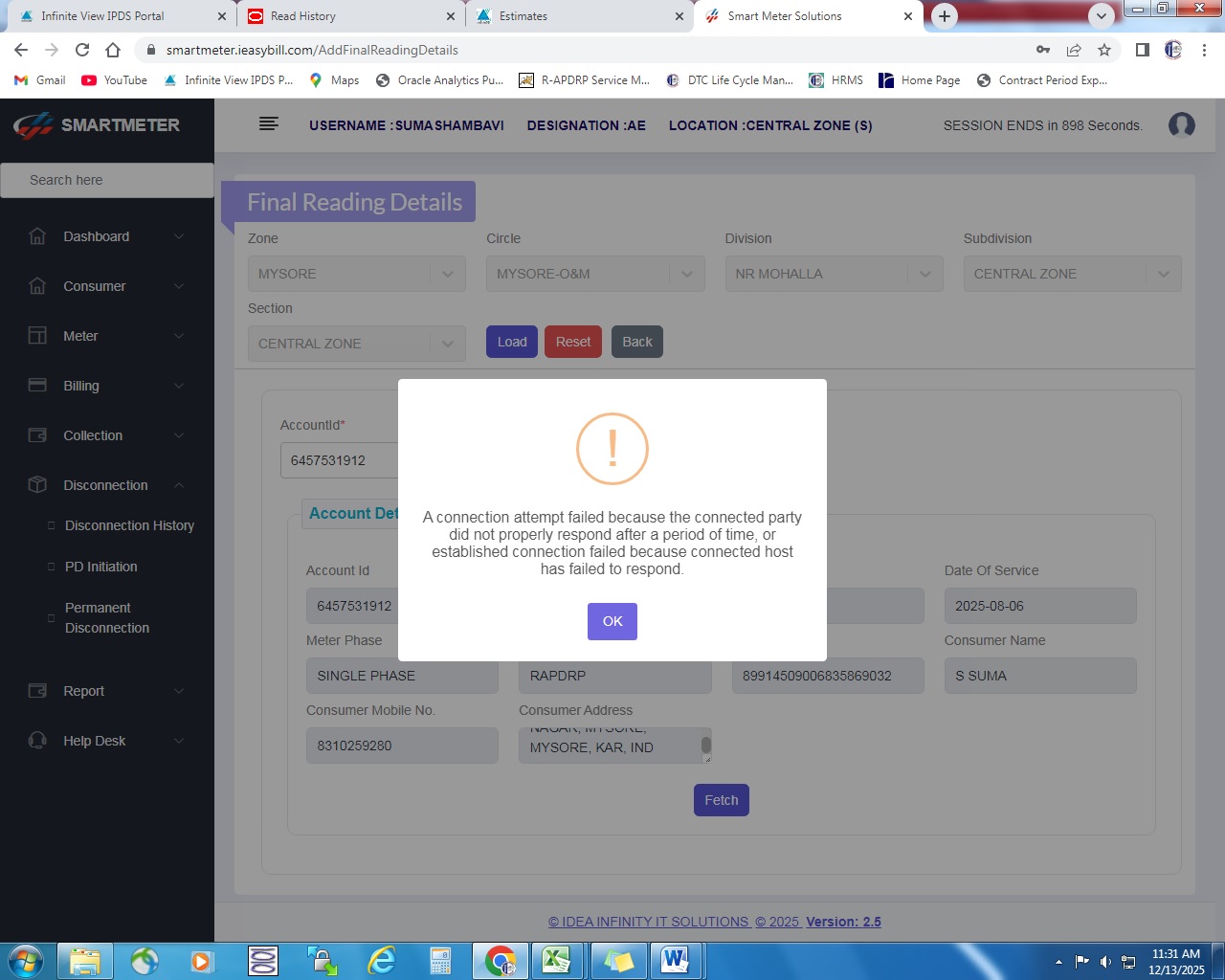This screenshot has width=1225, height=980.
Task: Expand the Report menu chevron
Action: [x=179, y=691]
